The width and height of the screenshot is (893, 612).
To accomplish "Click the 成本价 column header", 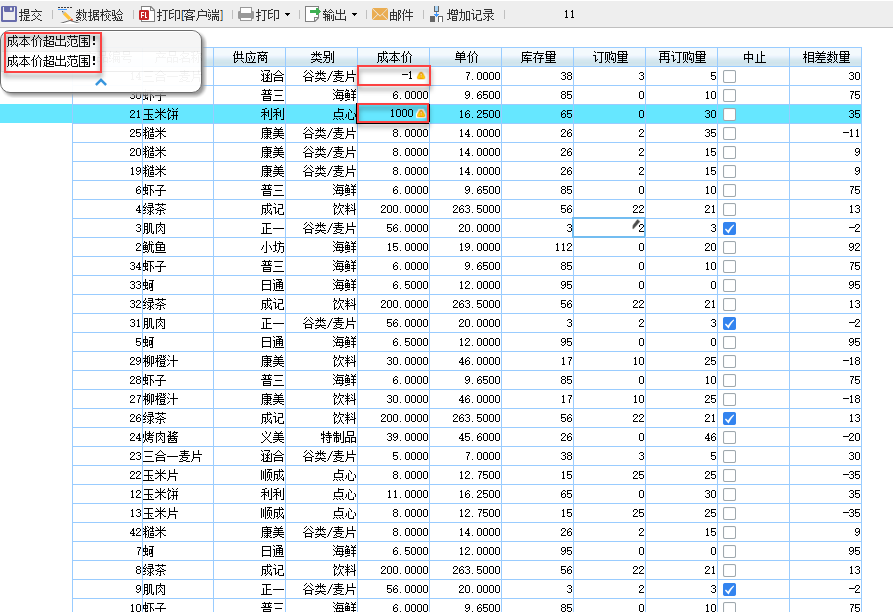I will click(x=394, y=57).
